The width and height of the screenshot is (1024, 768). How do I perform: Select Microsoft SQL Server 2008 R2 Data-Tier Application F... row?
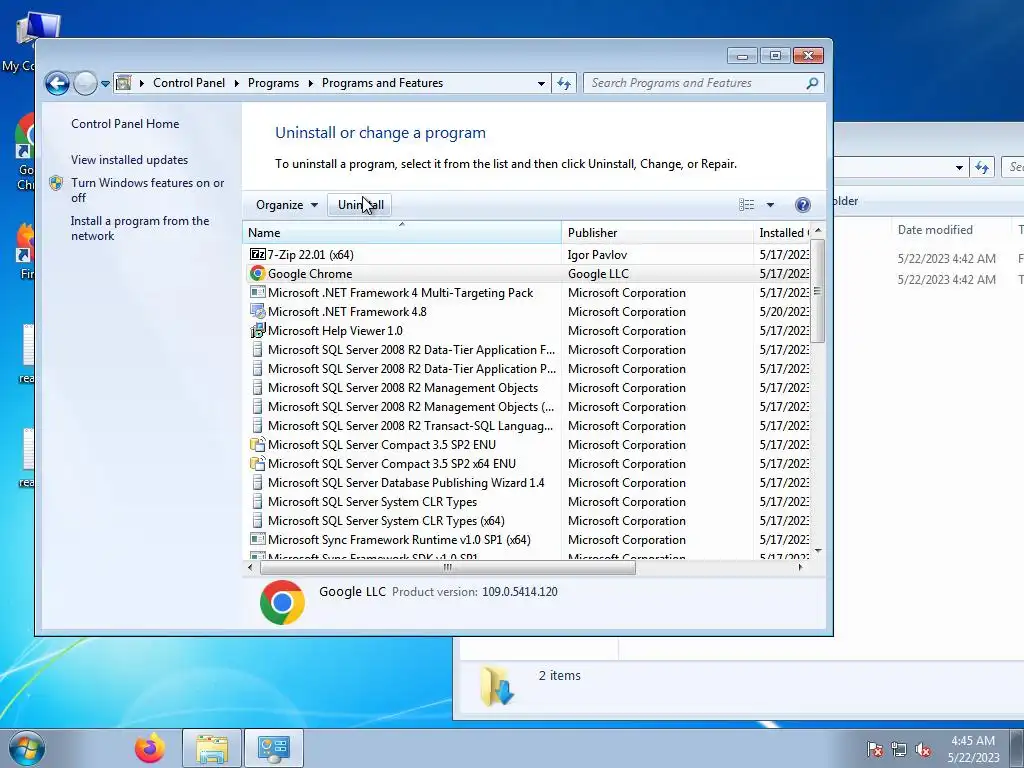tap(526, 350)
